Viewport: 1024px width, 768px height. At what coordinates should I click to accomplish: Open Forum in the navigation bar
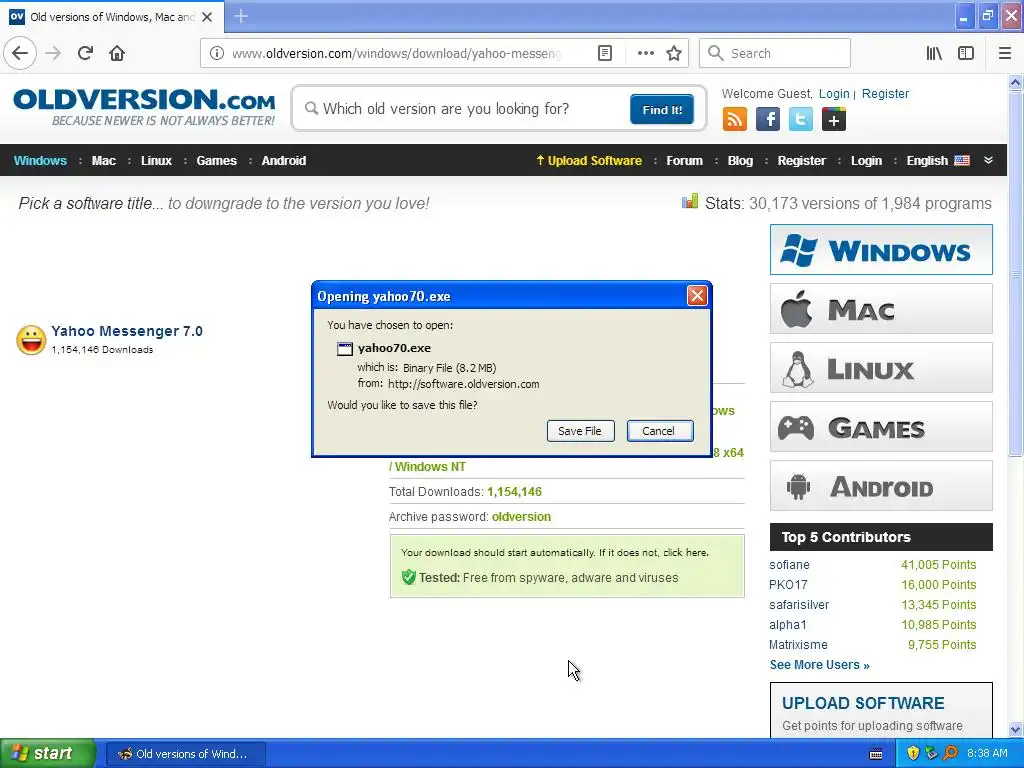(684, 161)
